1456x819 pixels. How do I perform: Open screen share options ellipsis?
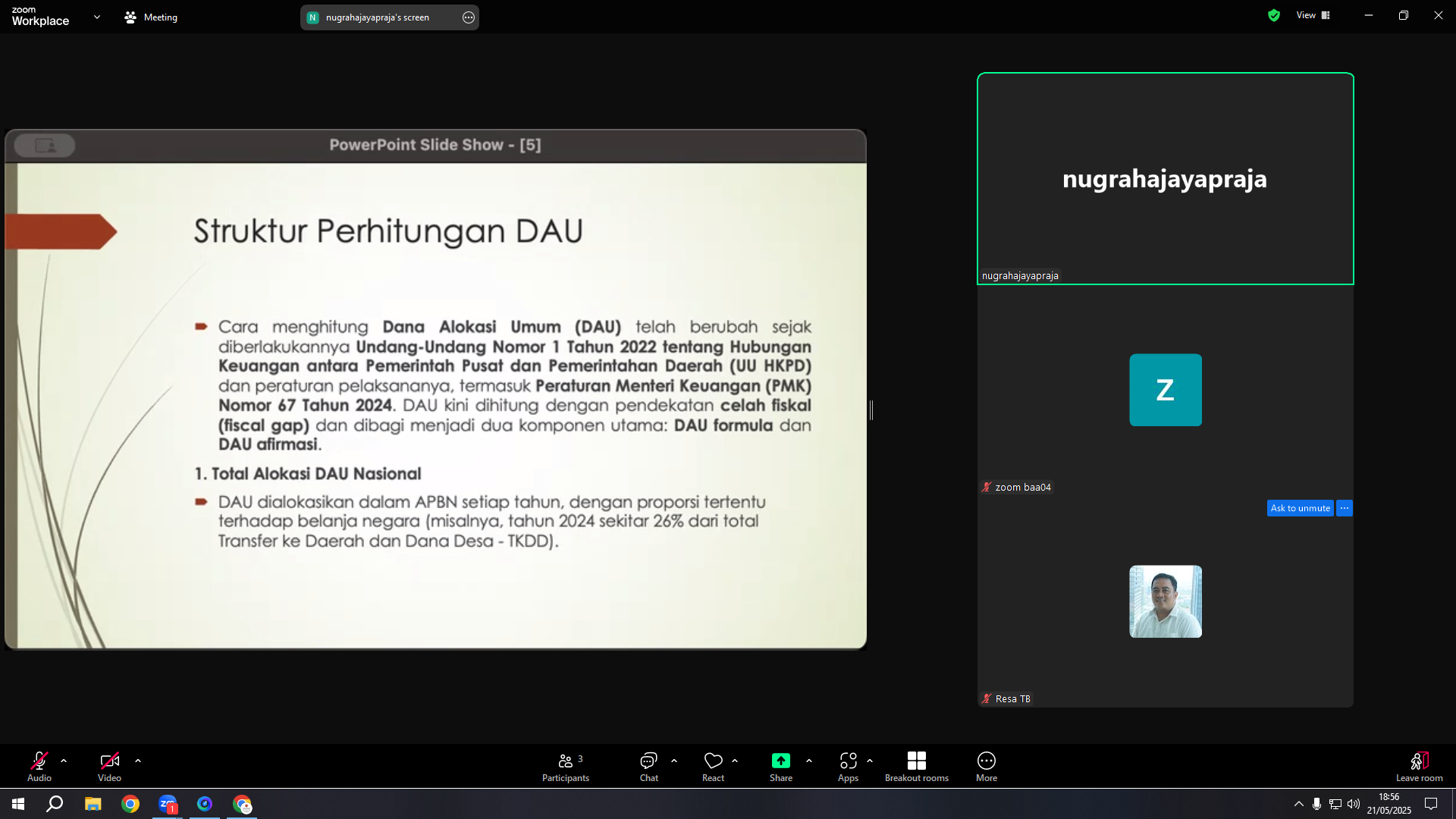[469, 17]
